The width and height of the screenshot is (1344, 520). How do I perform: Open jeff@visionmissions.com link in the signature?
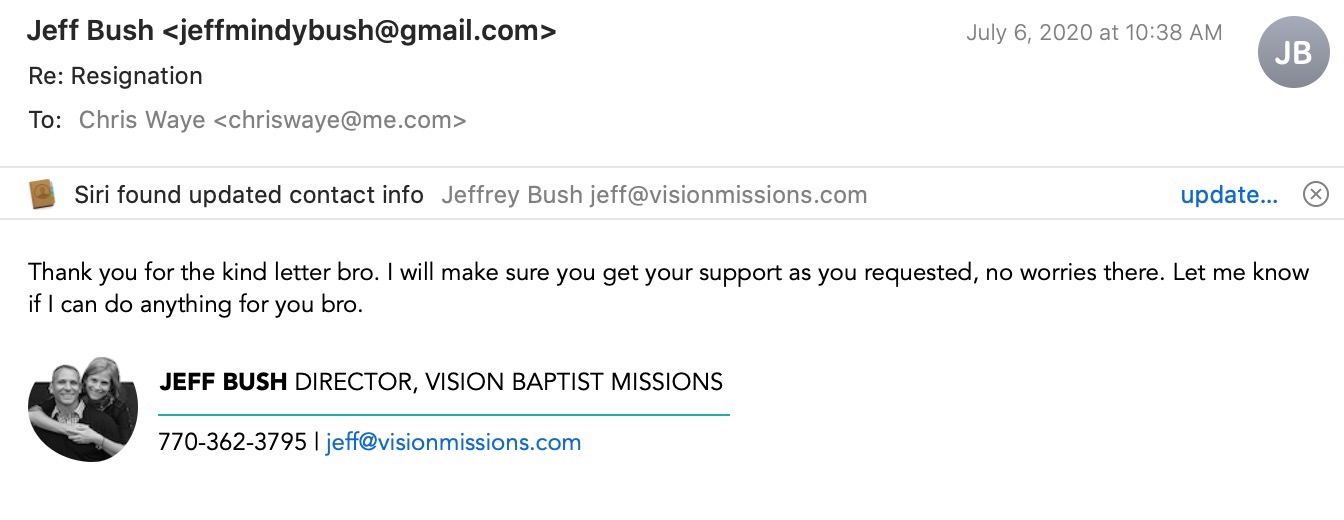tap(453, 442)
